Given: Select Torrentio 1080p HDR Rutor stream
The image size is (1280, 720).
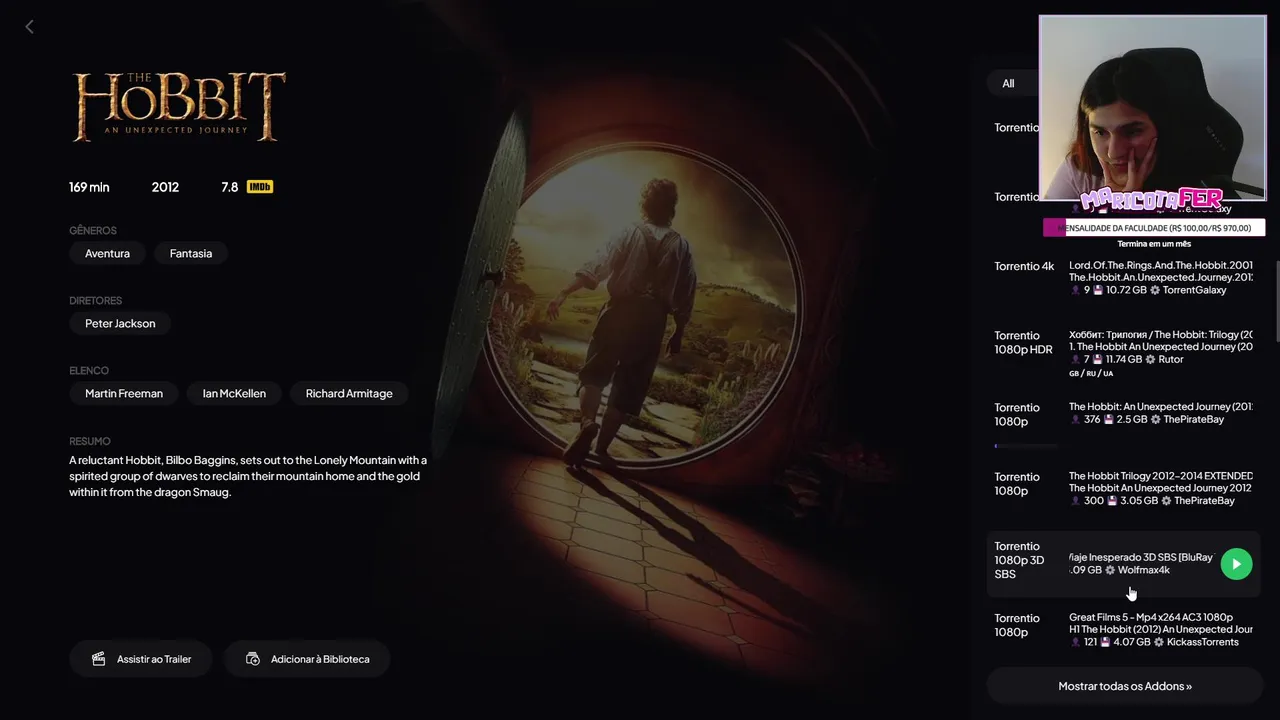Looking at the screenshot, I should point(1124,353).
